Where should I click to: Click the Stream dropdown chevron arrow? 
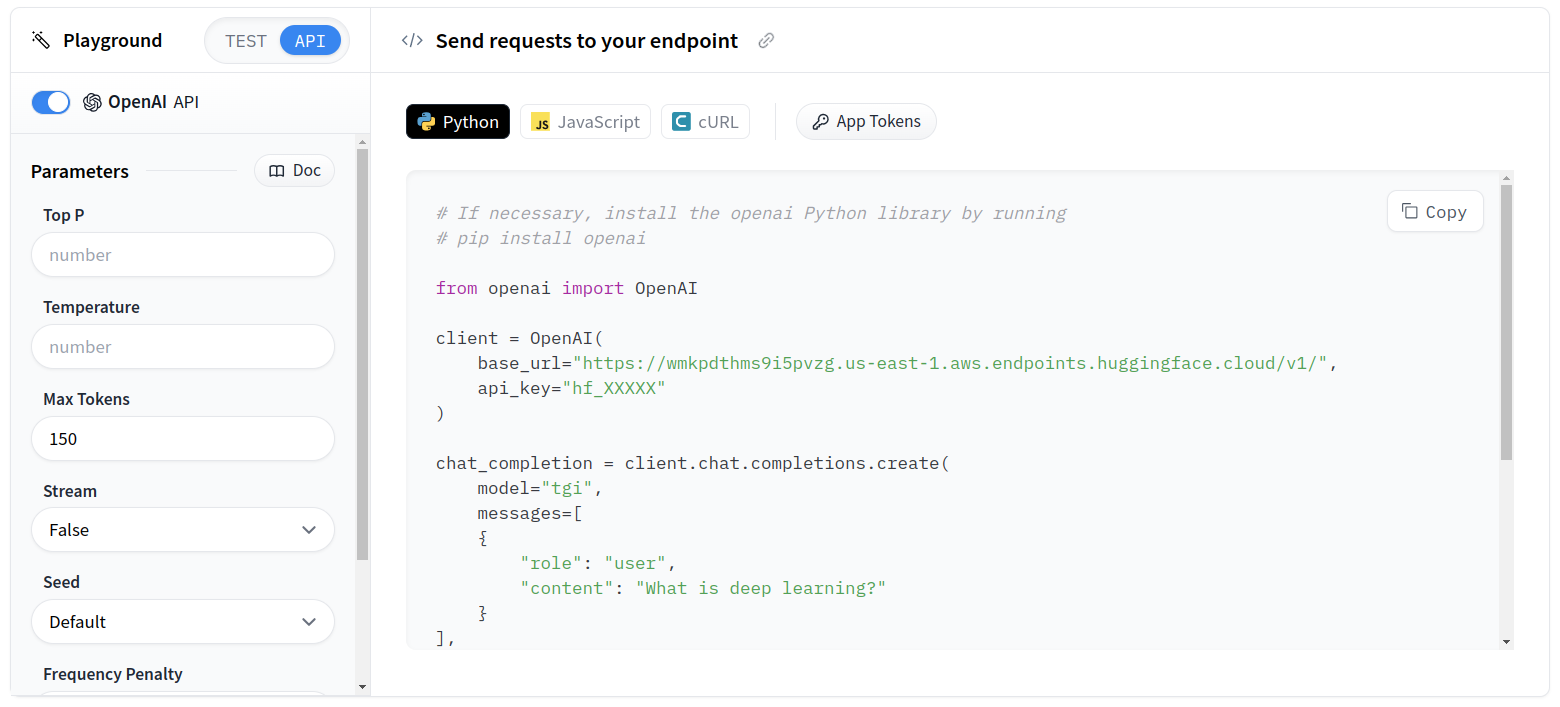pyautogui.click(x=309, y=530)
